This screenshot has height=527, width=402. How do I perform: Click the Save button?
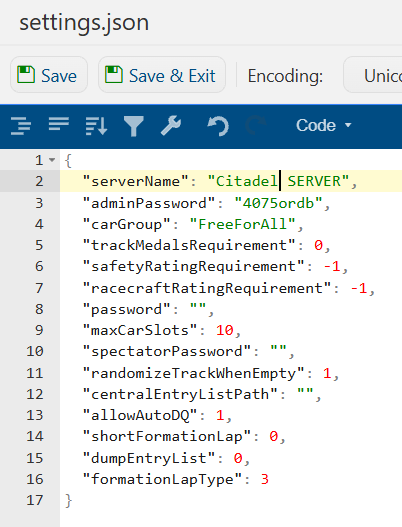coord(49,75)
